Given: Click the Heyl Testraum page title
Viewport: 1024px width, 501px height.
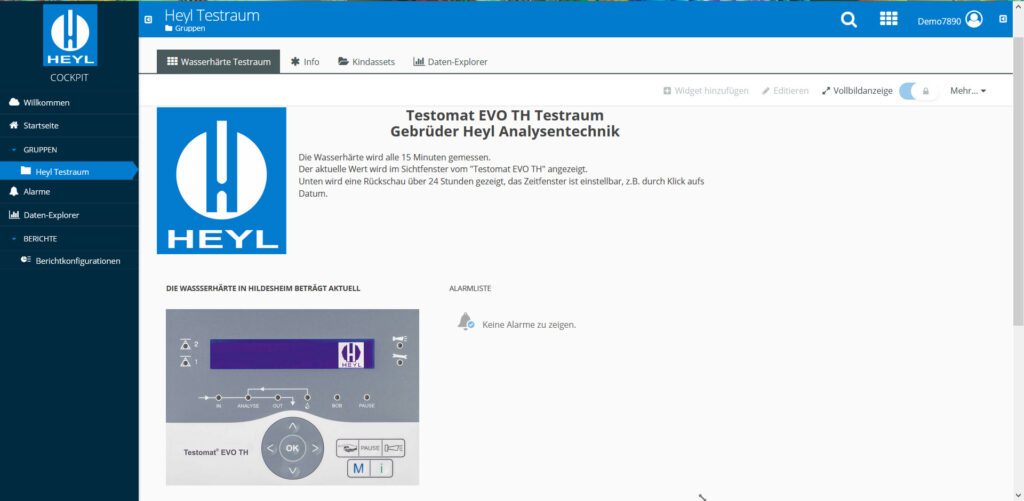Looking at the screenshot, I should 212,15.
